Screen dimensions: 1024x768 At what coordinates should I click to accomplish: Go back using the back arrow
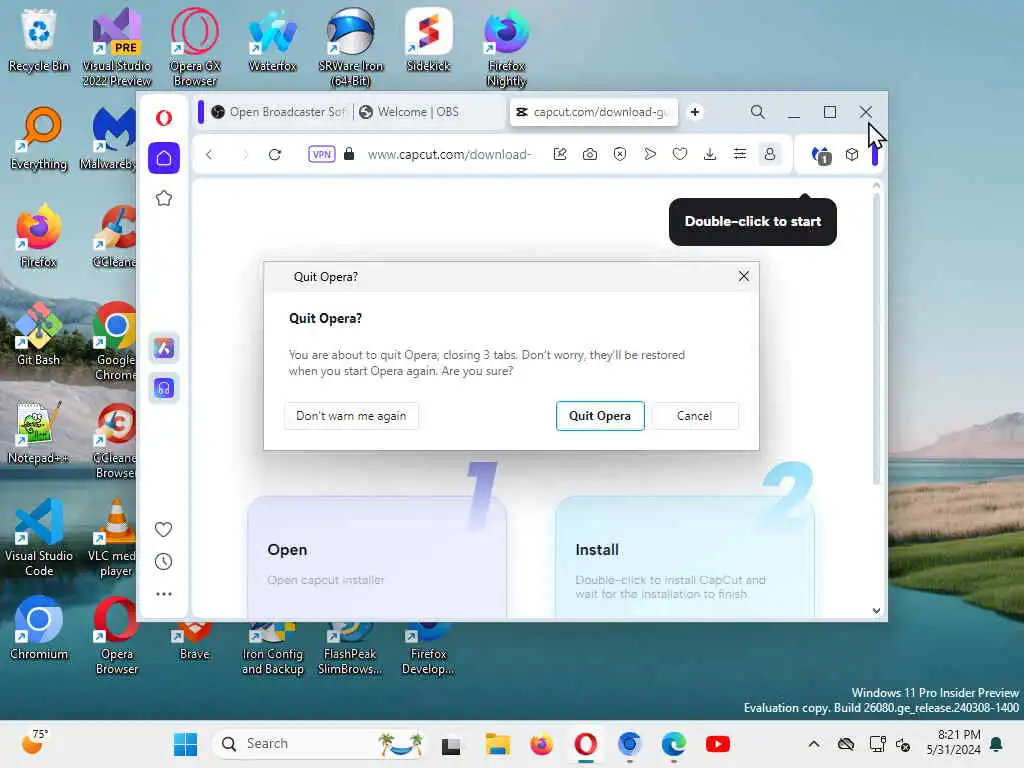[x=209, y=155]
